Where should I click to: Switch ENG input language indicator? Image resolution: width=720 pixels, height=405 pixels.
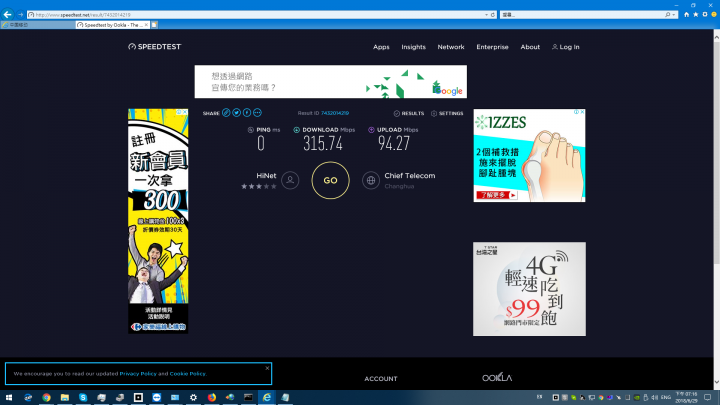666,397
